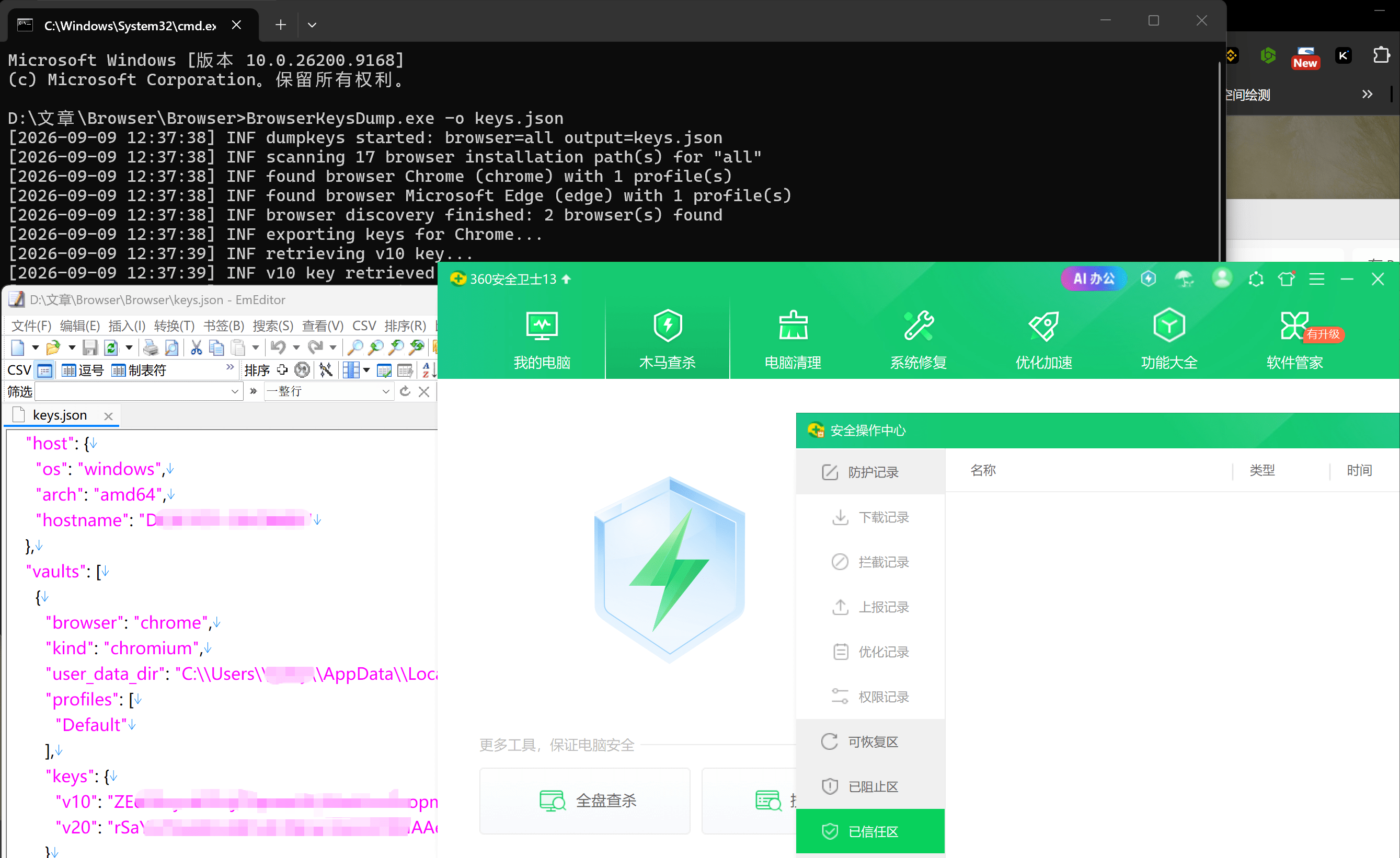The height and width of the screenshot is (858, 1400).
Task: Select 防护记录 in 安全操作中心
Action: point(870,472)
